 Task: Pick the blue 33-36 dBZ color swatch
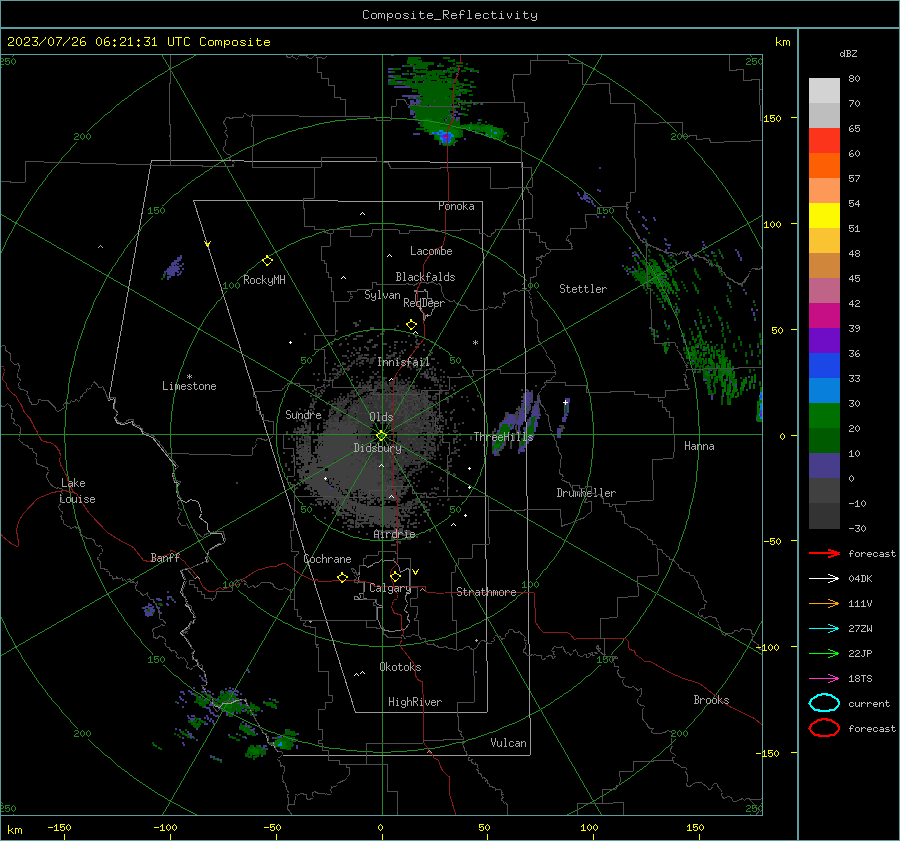click(x=824, y=366)
